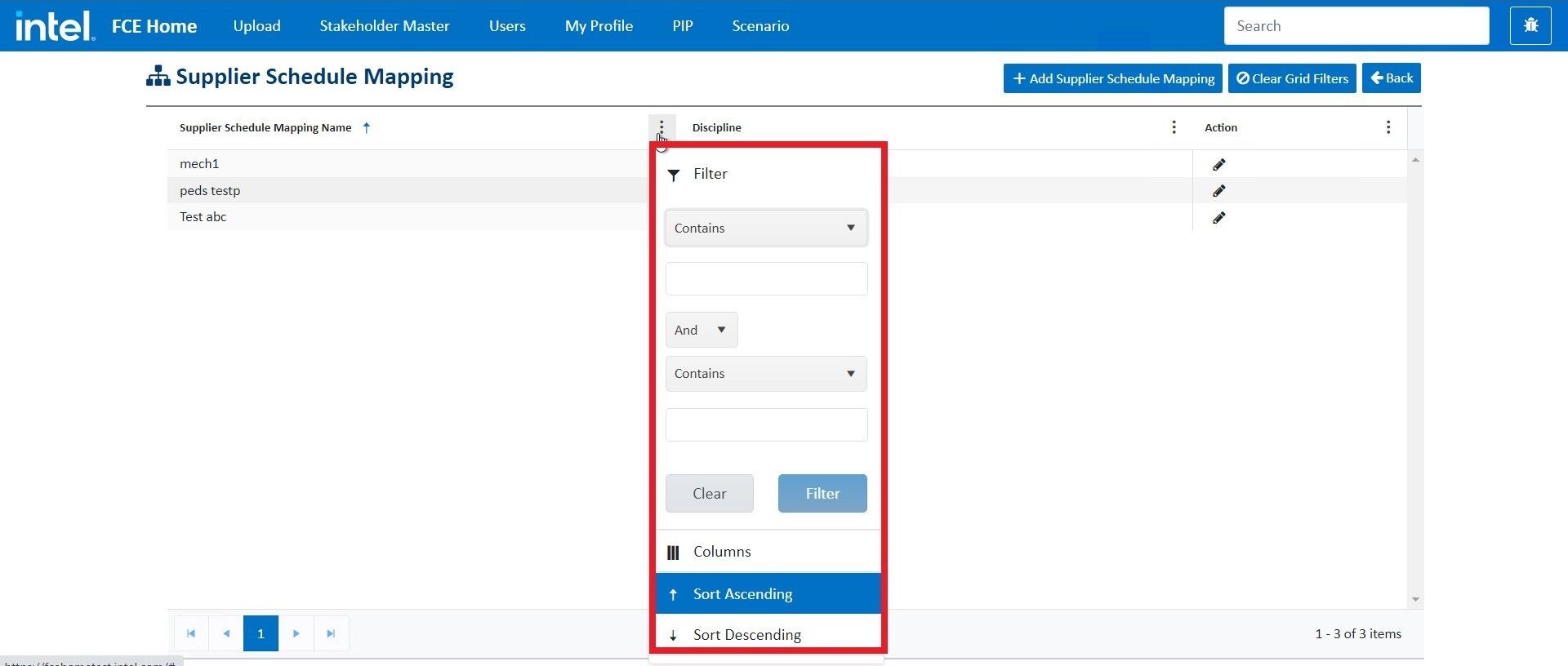Expand the second Contains operator dropdown
This screenshot has height=666, width=1568.
(766, 374)
